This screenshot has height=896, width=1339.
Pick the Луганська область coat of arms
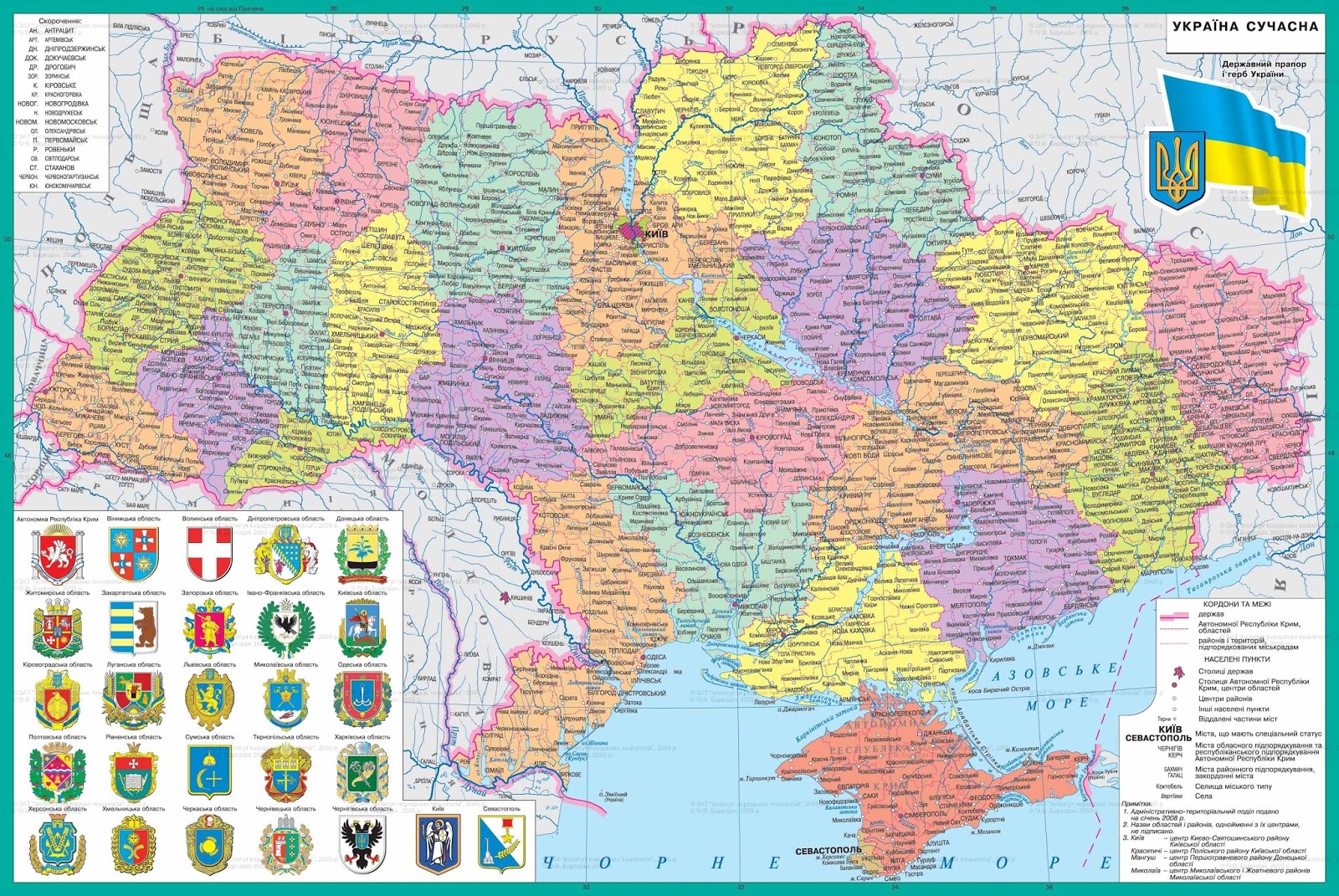(x=133, y=700)
